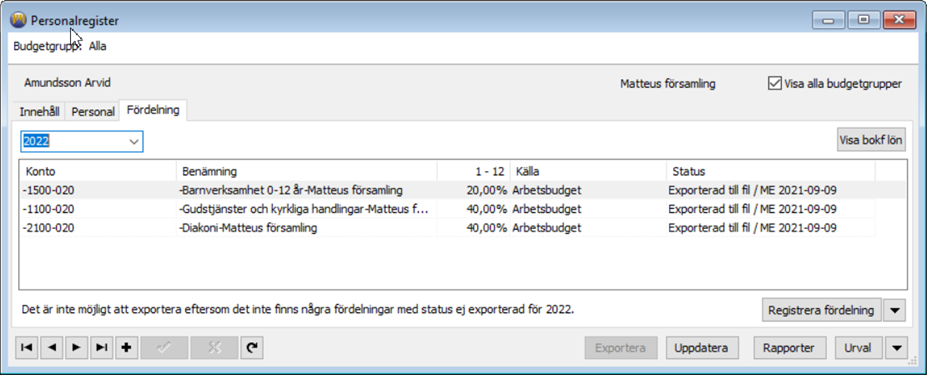Toggle Visa alla budgetgrupper checkbox

[774, 83]
